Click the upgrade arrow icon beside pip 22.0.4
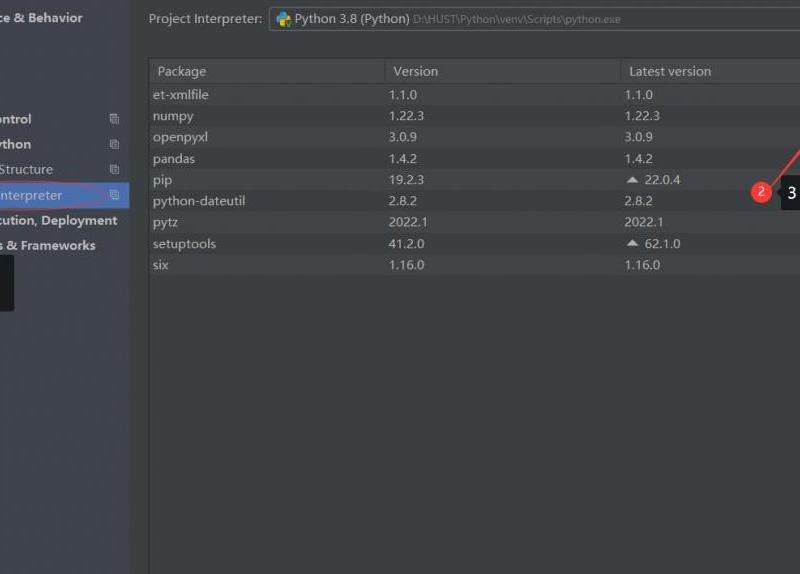 tap(631, 180)
